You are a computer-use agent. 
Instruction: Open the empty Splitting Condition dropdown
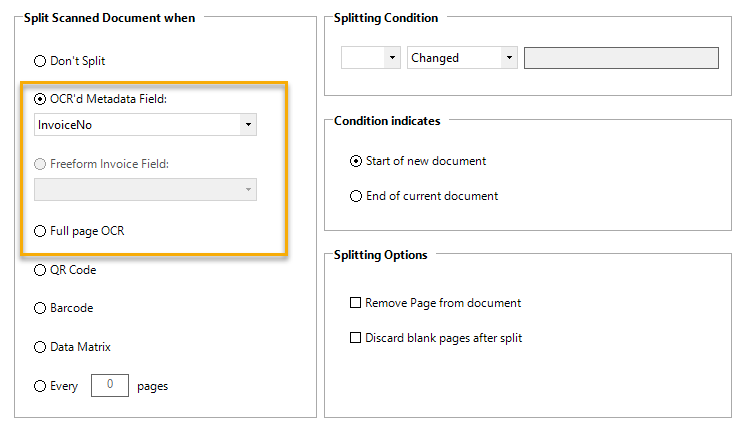(391, 58)
